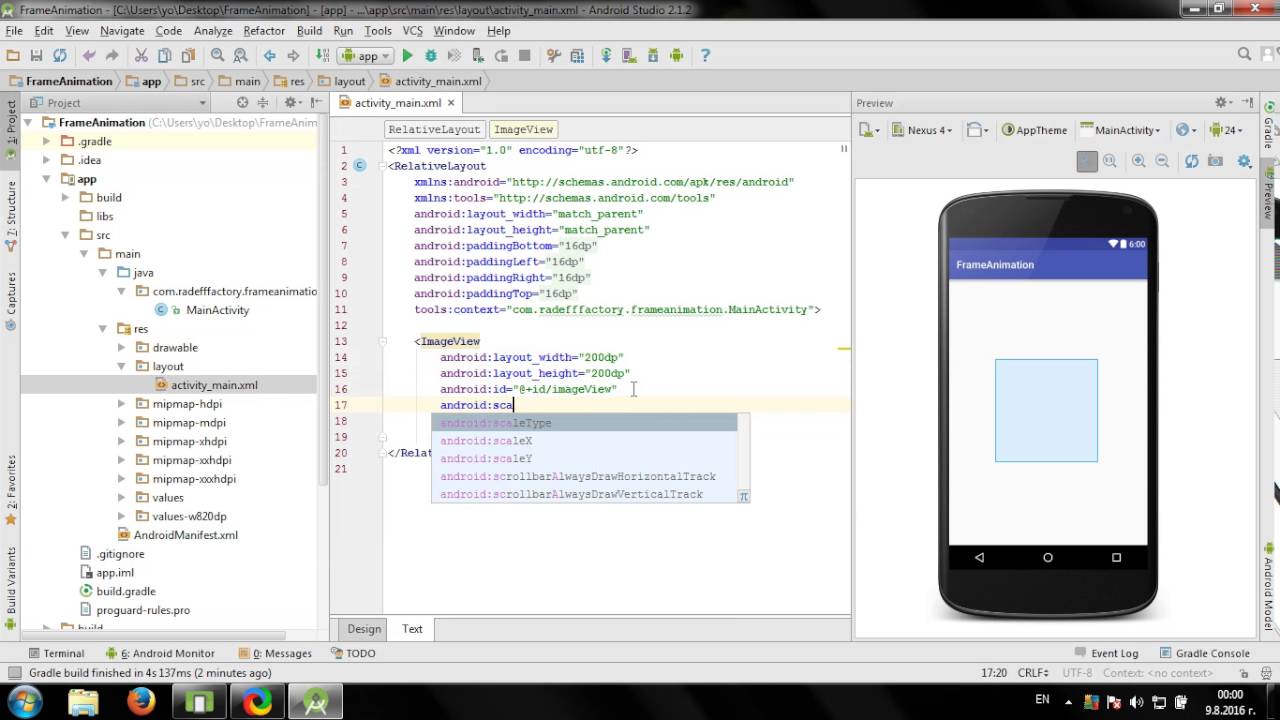Select the activity_main.xml editor tab
This screenshot has width=1280, height=720.
[x=397, y=103]
